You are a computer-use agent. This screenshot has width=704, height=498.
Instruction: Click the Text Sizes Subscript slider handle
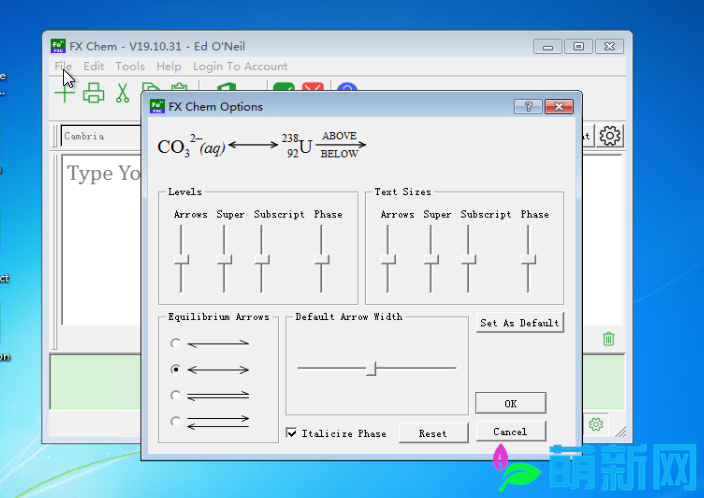point(468,260)
